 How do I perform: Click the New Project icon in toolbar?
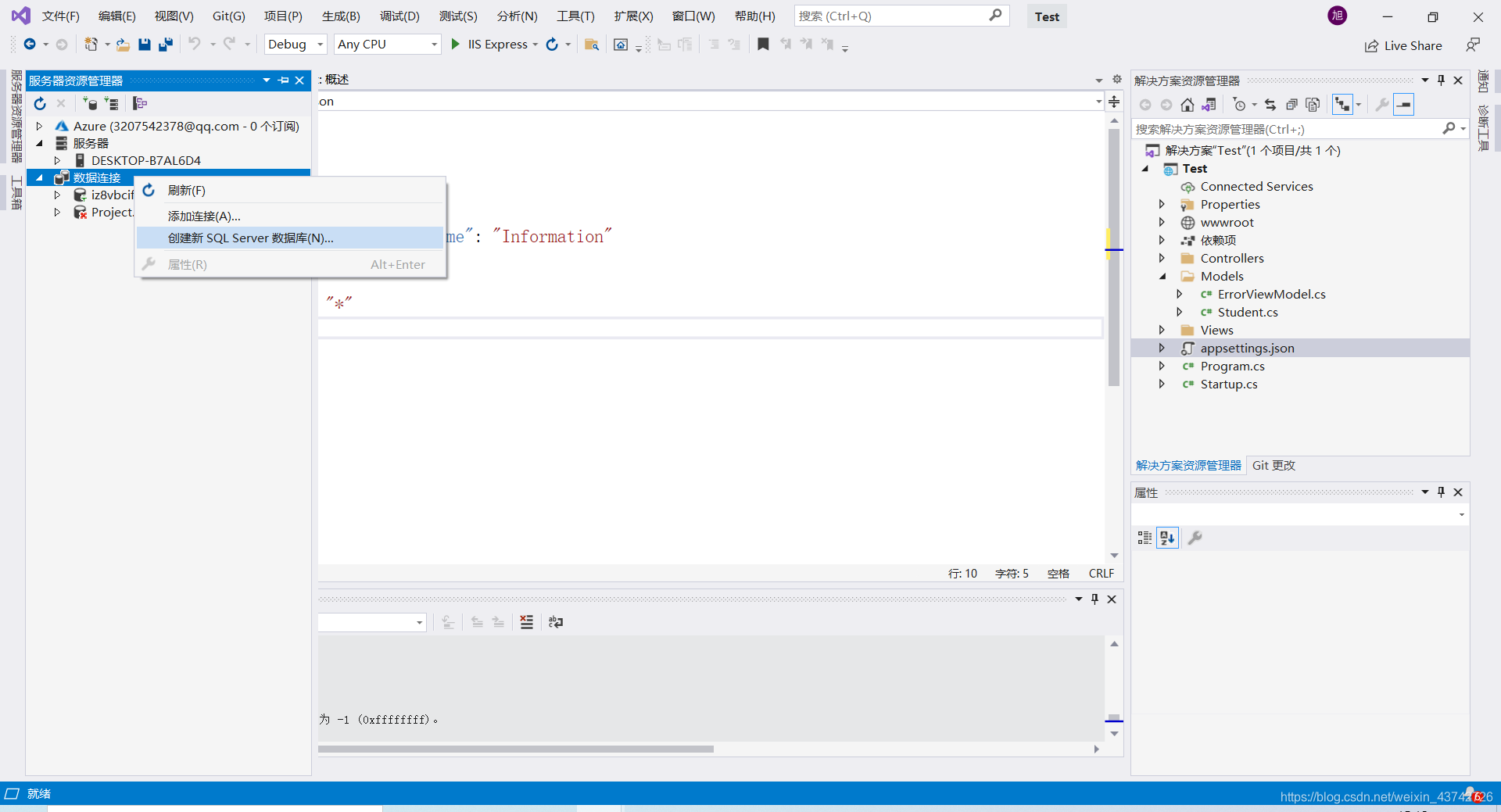point(91,45)
